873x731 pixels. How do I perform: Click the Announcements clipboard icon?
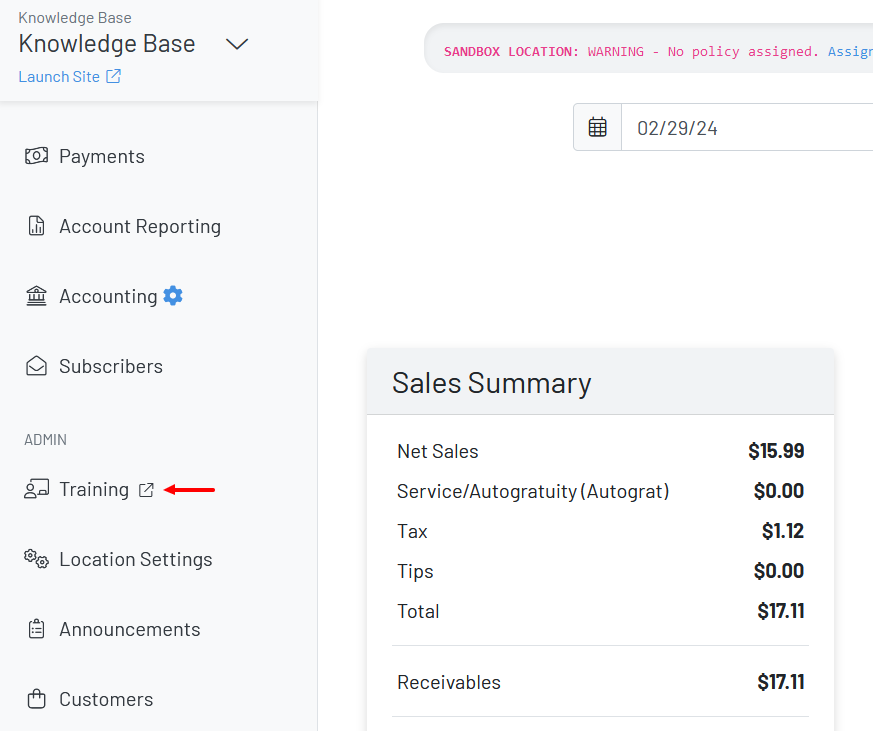tap(36, 629)
